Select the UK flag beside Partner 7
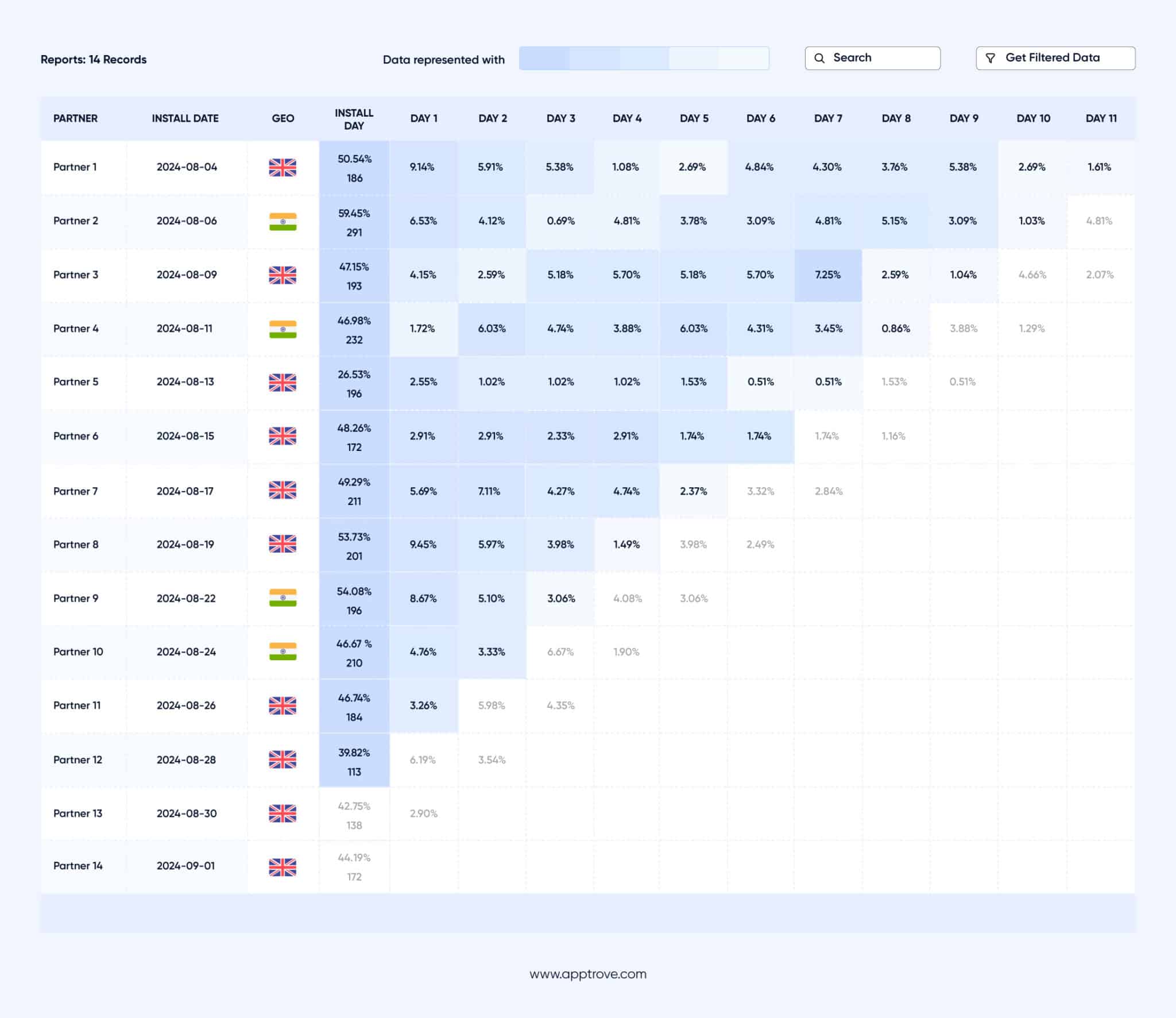 (283, 491)
